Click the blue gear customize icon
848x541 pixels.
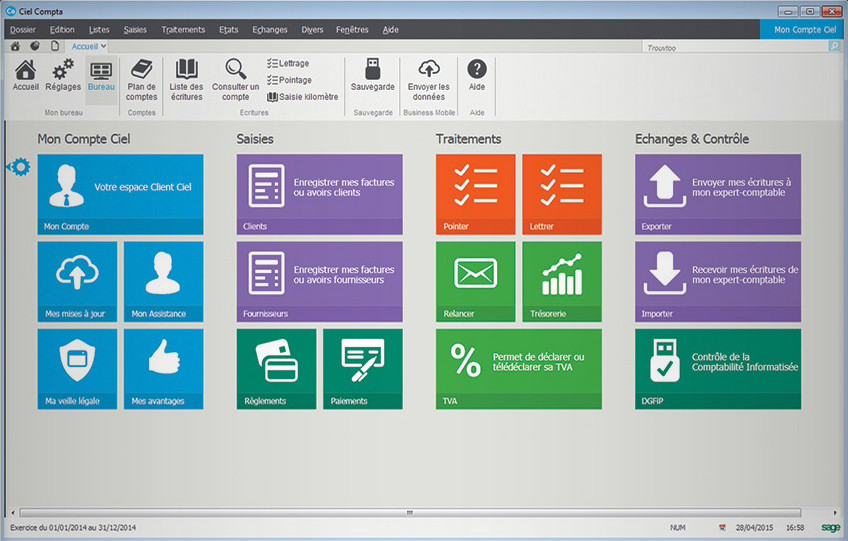[x=19, y=167]
